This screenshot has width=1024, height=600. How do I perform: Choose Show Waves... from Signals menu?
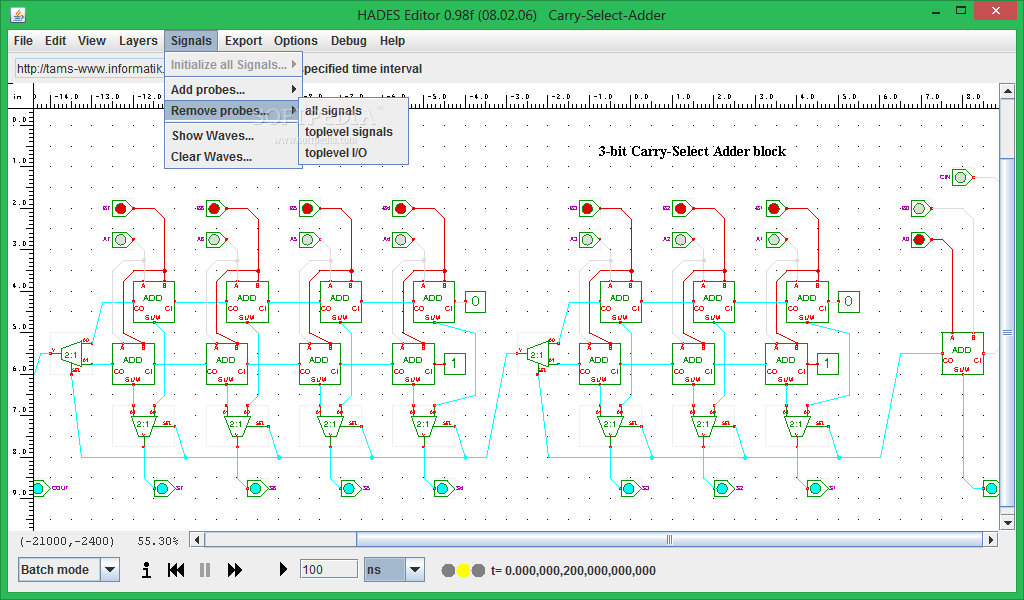pos(233,135)
